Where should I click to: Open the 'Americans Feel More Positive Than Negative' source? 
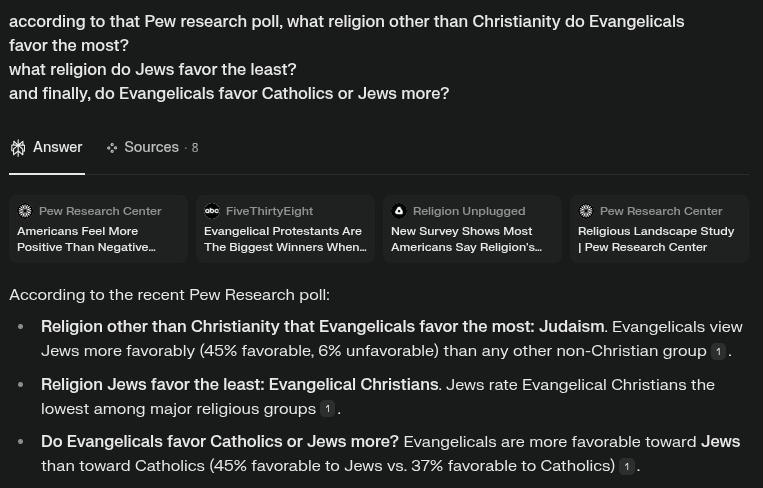[x=98, y=229]
